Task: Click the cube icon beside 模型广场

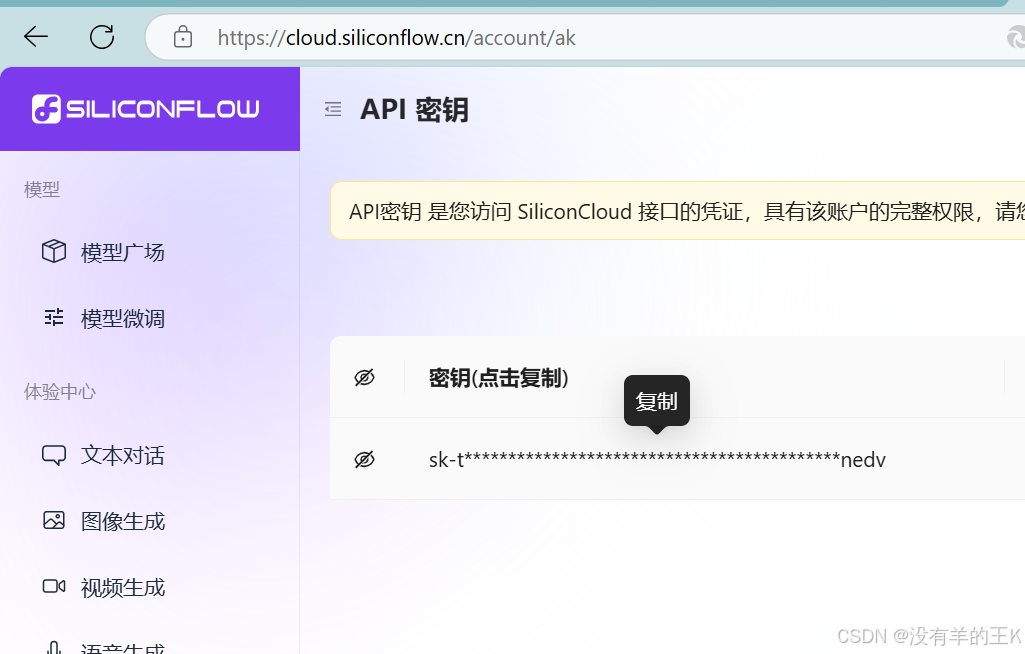Action: tap(54, 251)
